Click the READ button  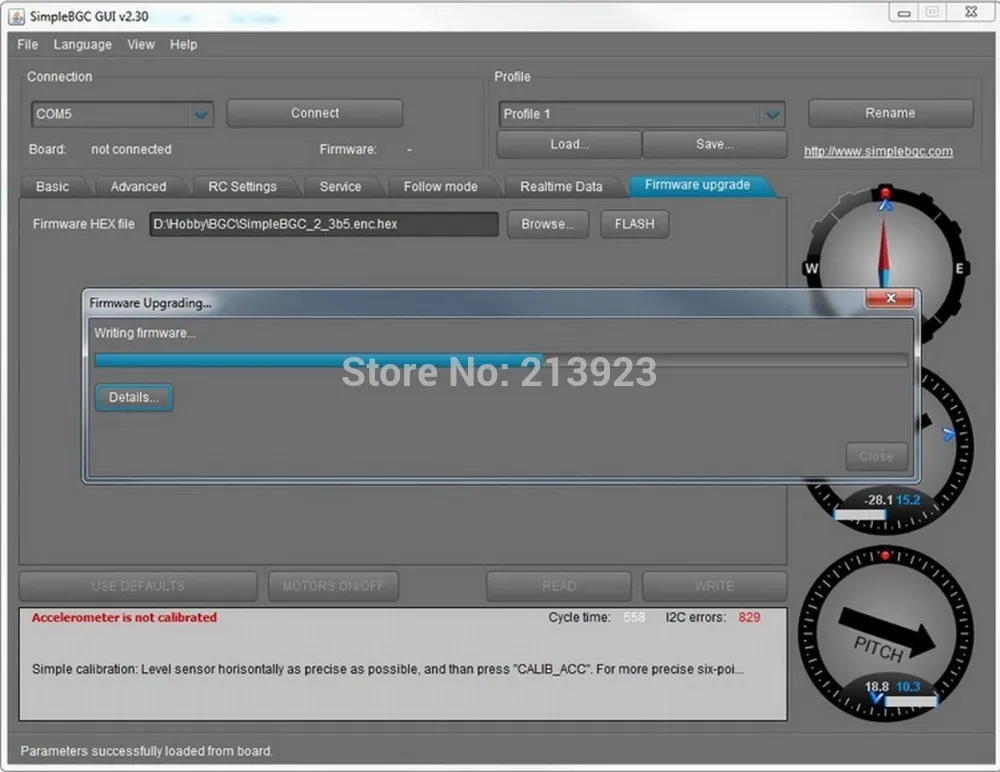(559, 586)
